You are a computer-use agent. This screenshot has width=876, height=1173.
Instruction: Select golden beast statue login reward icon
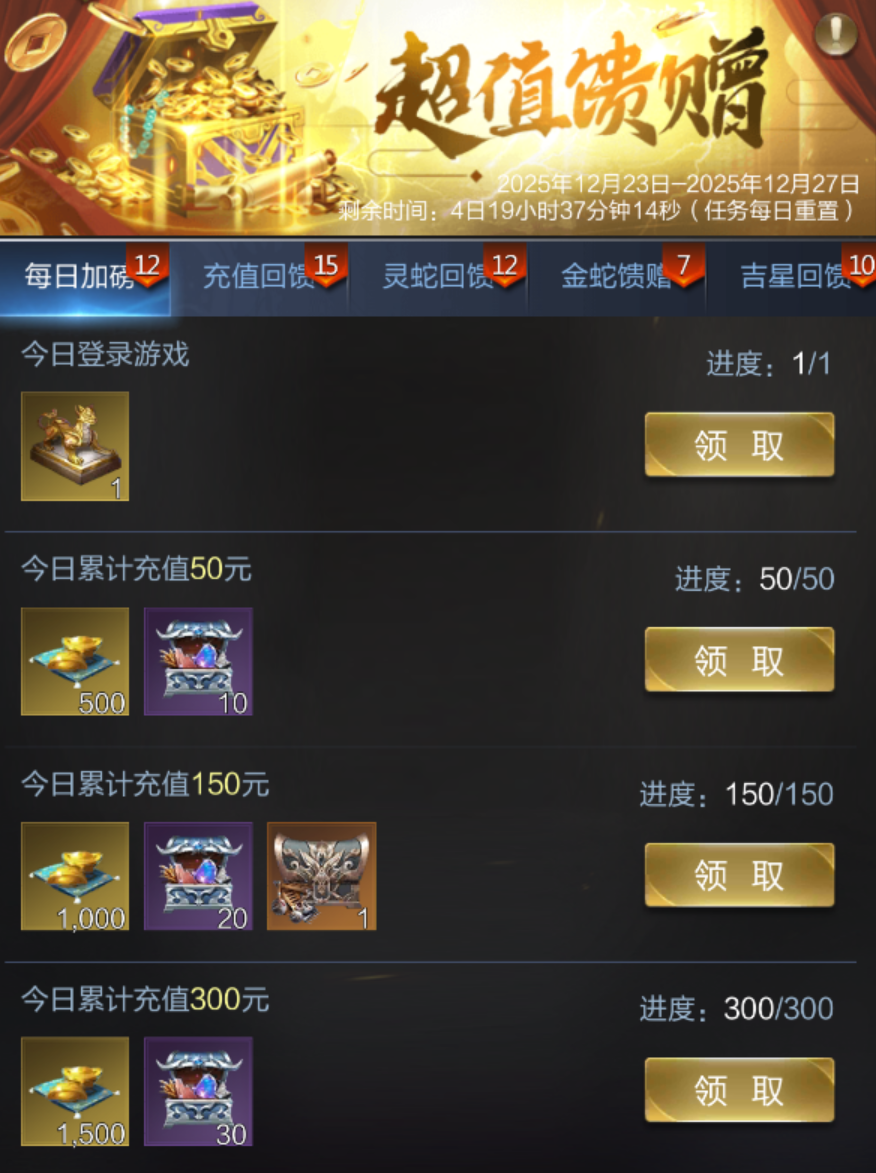(x=75, y=446)
